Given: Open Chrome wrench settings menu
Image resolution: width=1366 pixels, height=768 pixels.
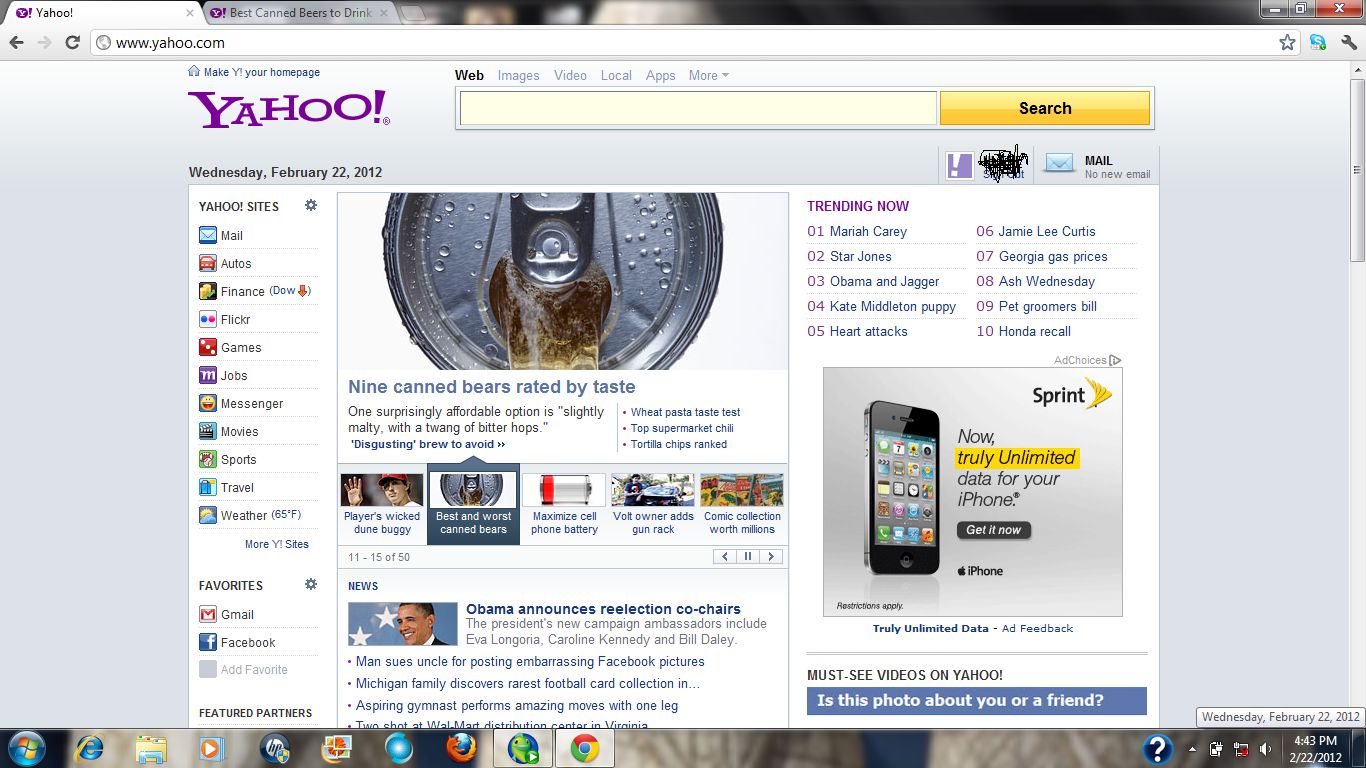Looking at the screenshot, I should click(x=1349, y=42).
